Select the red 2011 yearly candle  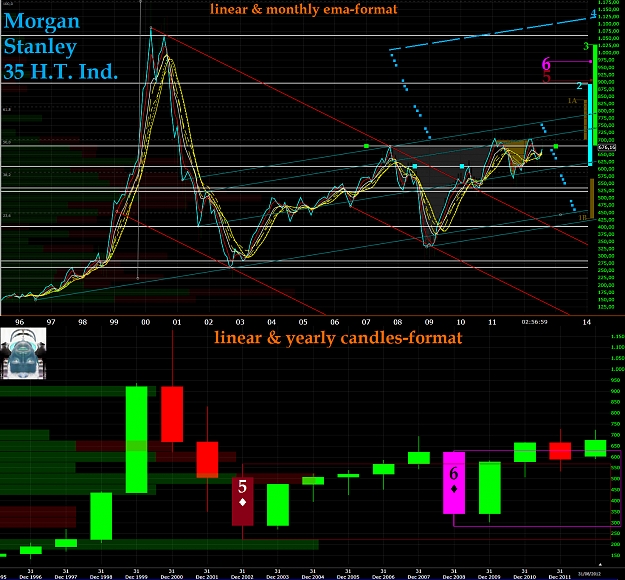560,451
